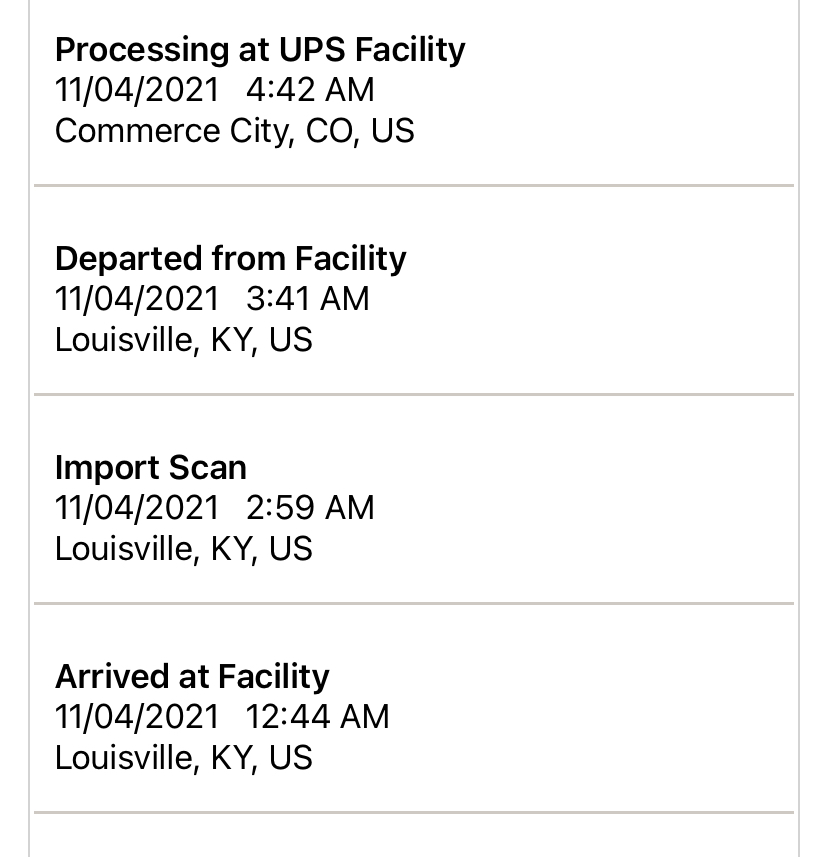Viewport: 828px width, 857px height.
Task: Click the 11/04/2021 2:59 AM timestamp
Action: point(215,508)
